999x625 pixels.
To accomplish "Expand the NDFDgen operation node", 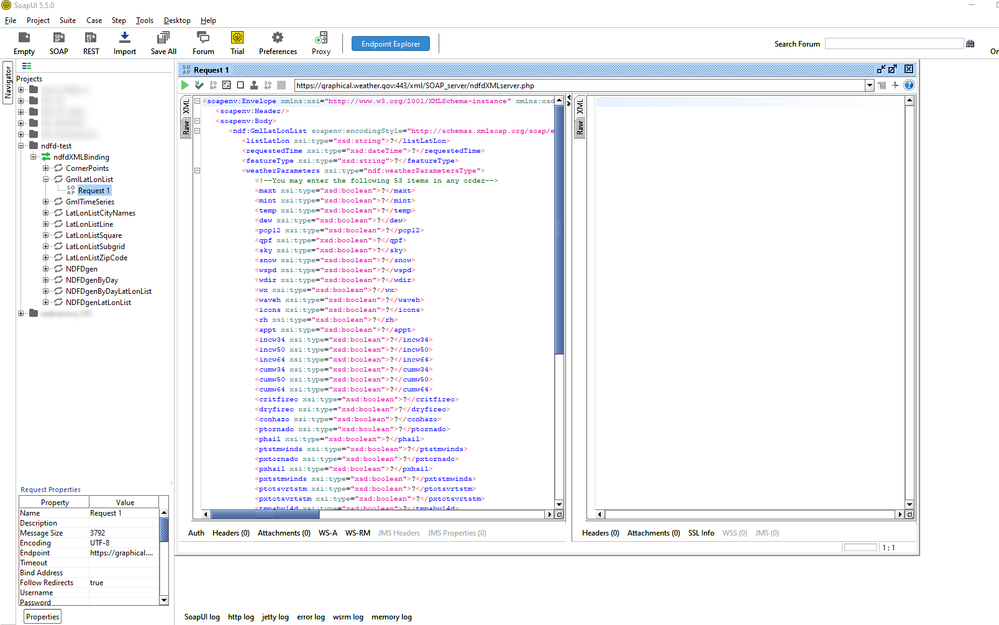I will (46, 269).
